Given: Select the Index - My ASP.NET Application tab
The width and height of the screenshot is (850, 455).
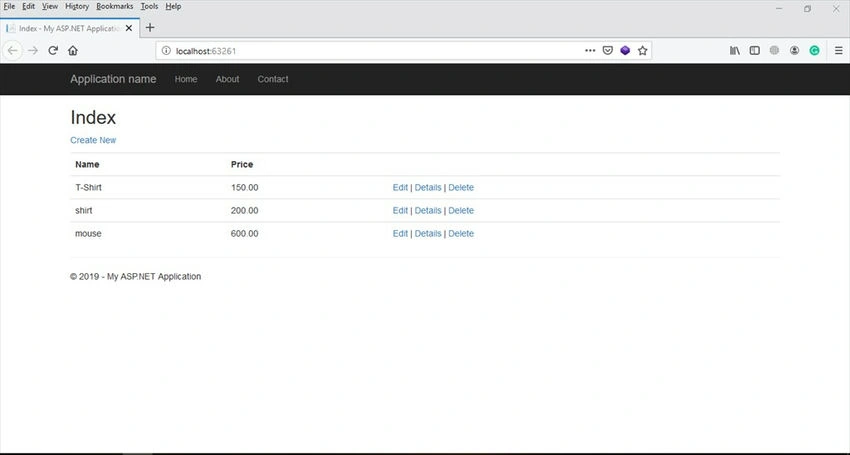Looking at the screenshot, I should click(x=69, y=28).
